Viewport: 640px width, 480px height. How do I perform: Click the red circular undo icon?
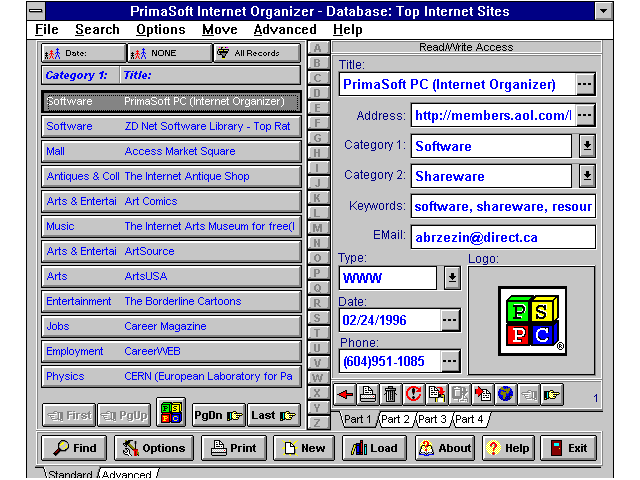[x=413, y=394]
